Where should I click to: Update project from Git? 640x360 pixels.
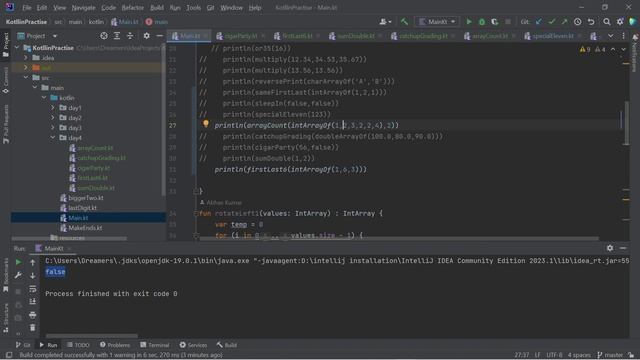click(539, 22)
